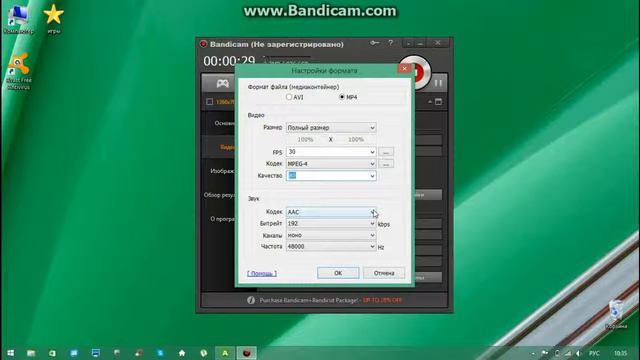Viewport: 640px width, 360px height.
Task: Click the 00:00:29 recording timer
Action: (x=229, y=61)
